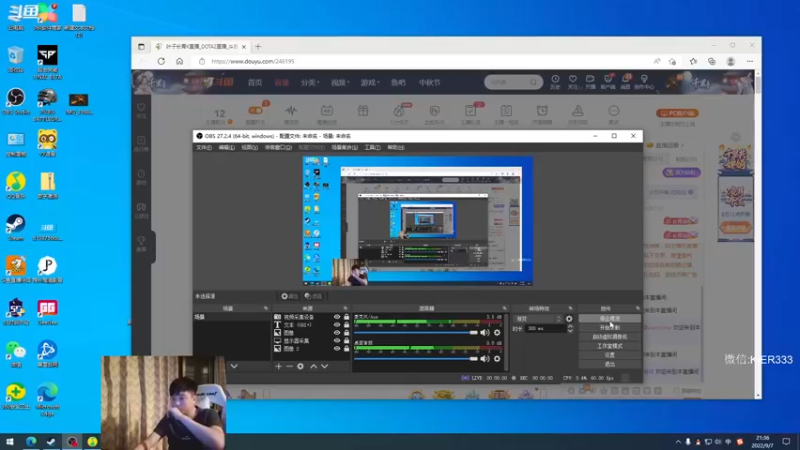This screenshot has width=800, height=450.
Task: Open desktop audio settings gear
Action: pos(497,359)
